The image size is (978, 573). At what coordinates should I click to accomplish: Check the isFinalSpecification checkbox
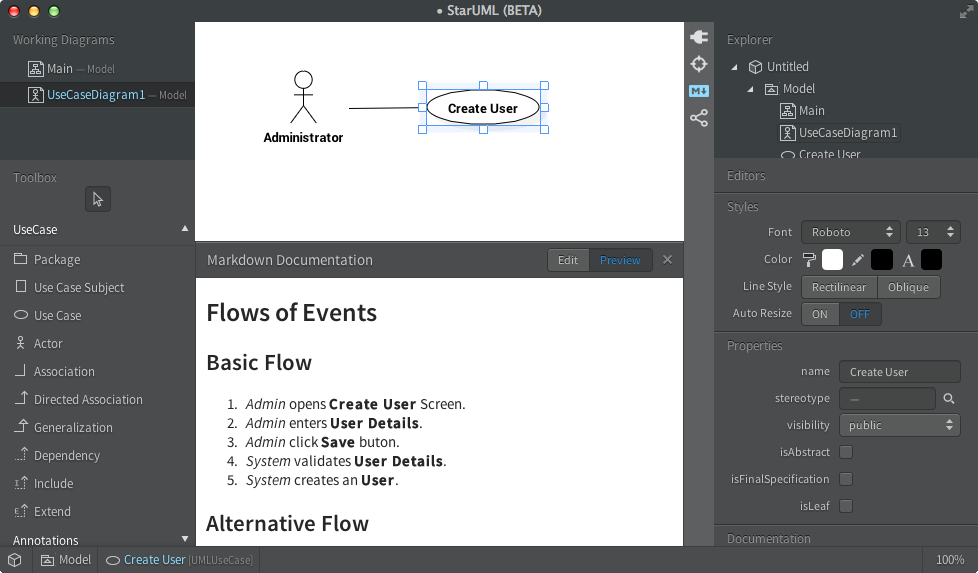846,479
